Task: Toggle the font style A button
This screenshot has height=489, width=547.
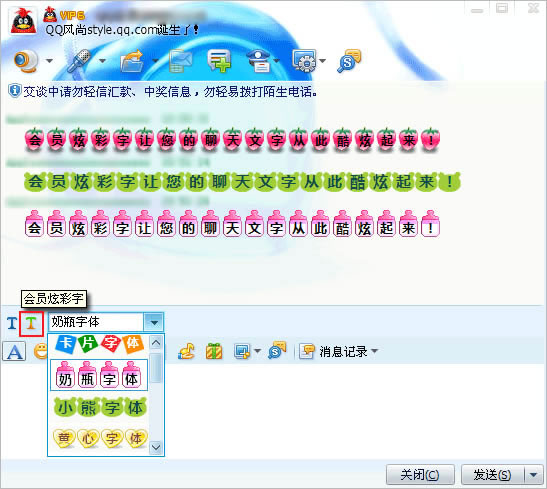Action: click(x=14, y=351)
